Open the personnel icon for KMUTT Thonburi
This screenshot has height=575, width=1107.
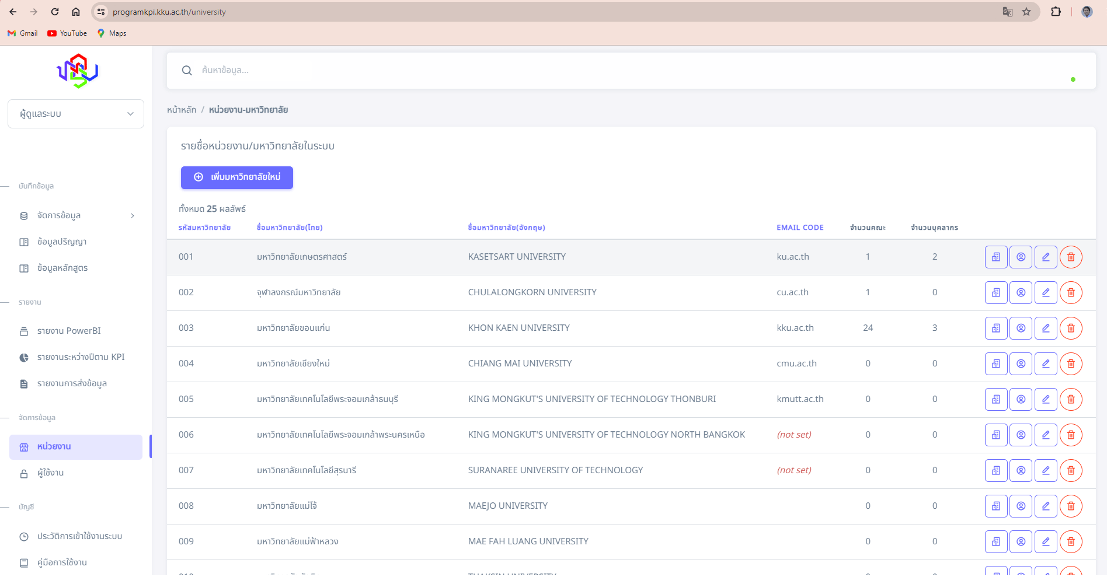click(x=1020, y=399)
